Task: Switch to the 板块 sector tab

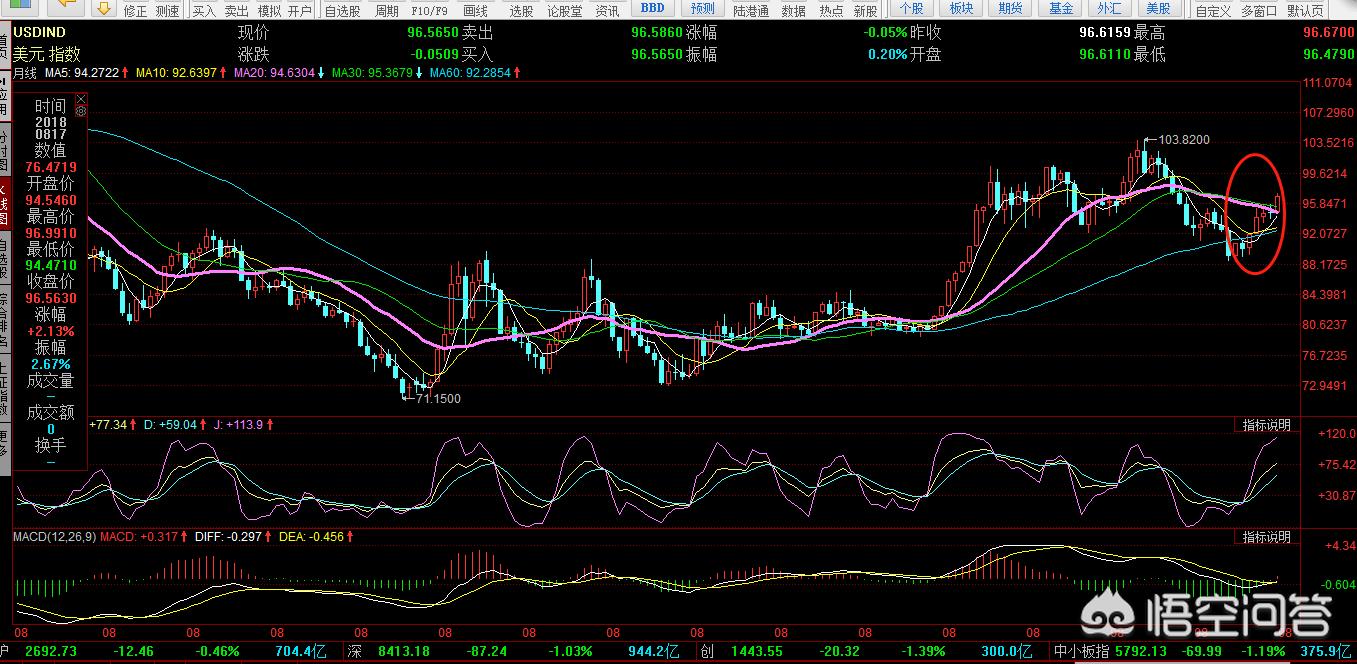Action: coord(961,8)
